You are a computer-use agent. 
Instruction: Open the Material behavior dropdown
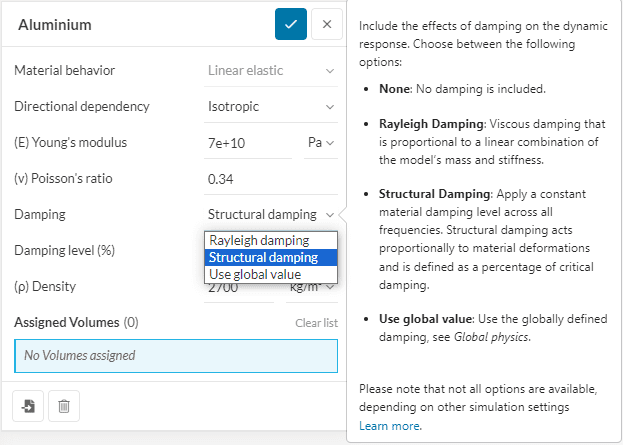coord(271,70)
